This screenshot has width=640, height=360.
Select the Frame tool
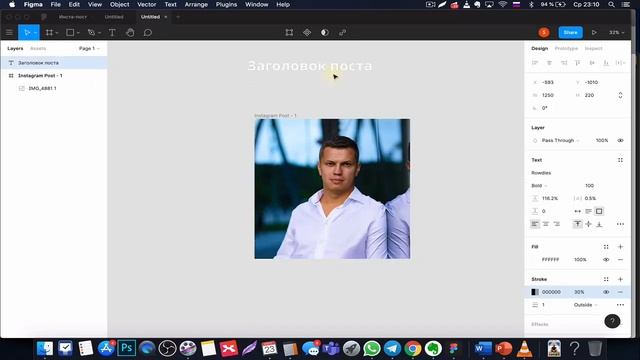(49, 32)
